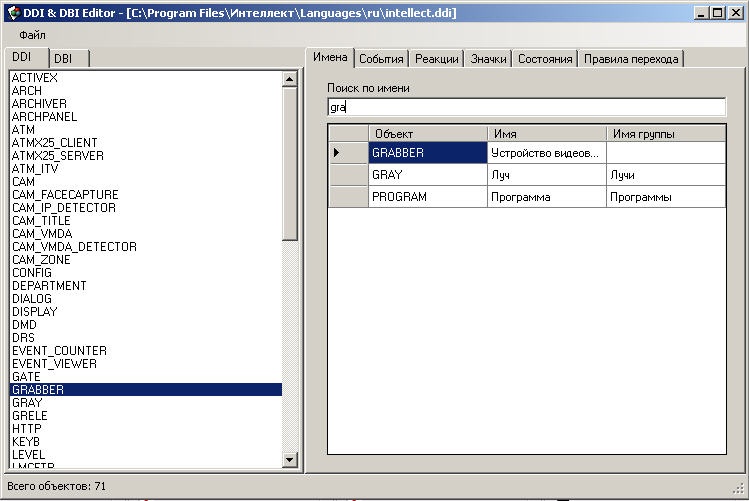Open the Состояния tab
The width and height of the screenshot is (749, 501).
click(x=545, y=59)
